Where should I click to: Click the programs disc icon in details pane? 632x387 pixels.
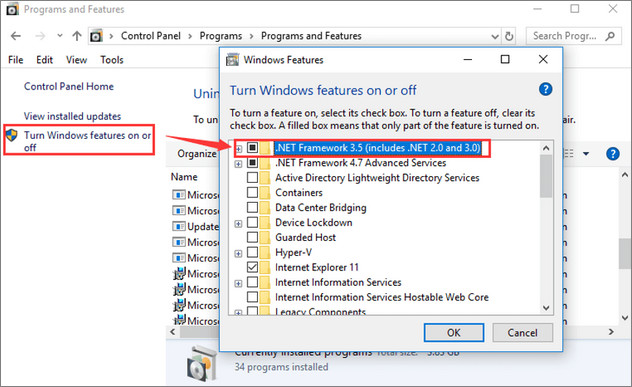[x=202, y=364]
